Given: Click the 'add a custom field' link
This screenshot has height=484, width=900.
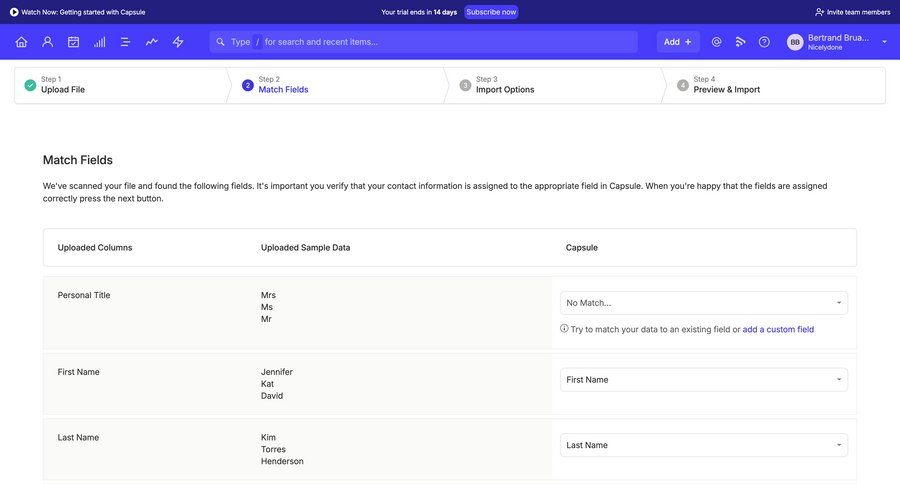Looking at the screenshot, I should click(x=778, y=329).
